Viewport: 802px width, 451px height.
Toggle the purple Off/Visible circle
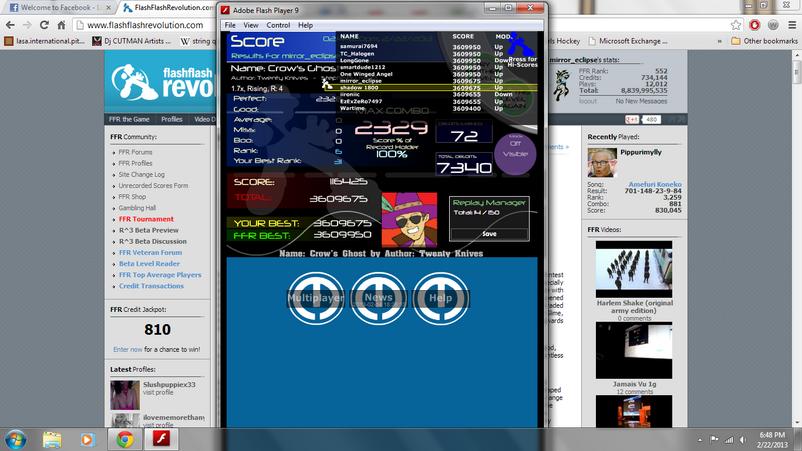point(515,153)
